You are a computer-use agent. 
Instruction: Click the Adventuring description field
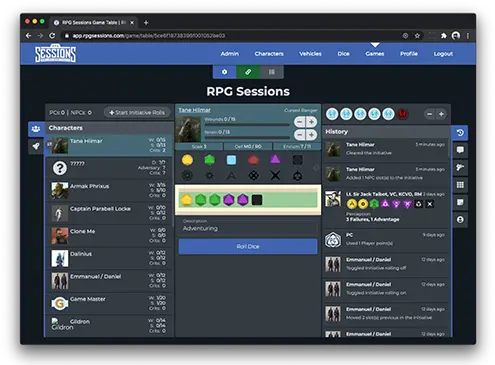pos(248,228)
